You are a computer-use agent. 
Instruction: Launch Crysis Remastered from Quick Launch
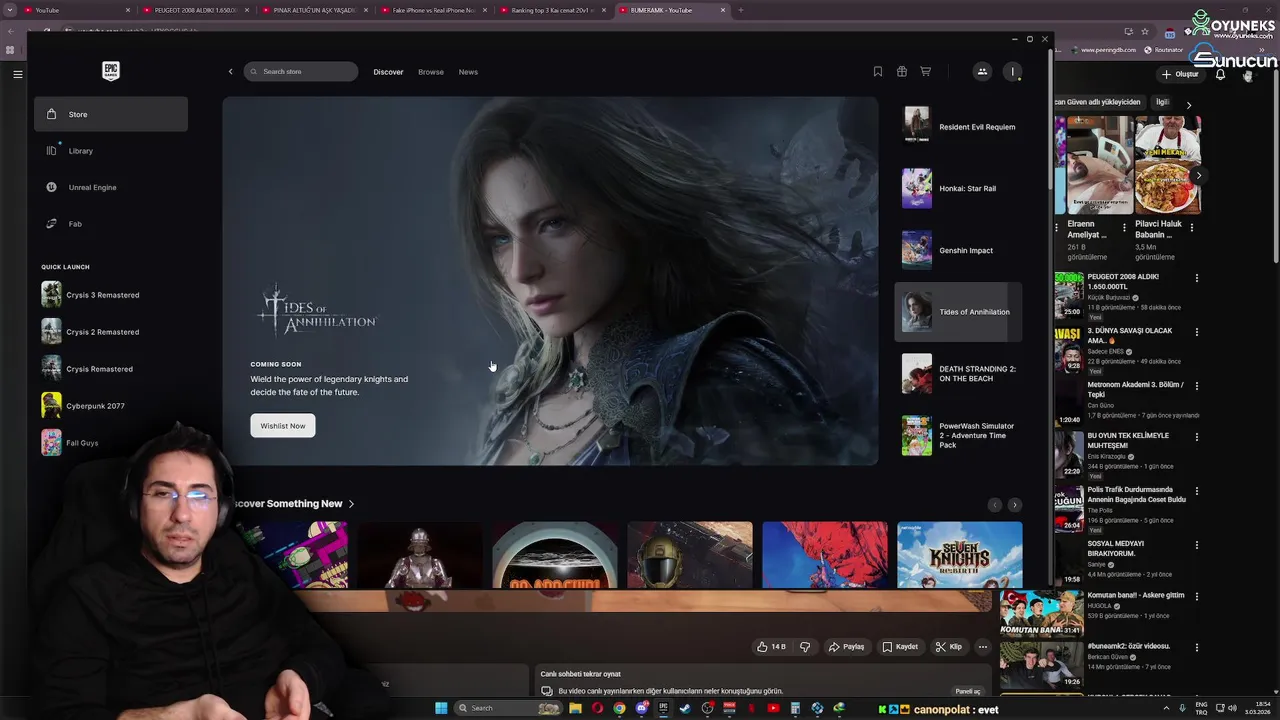[x=88, y=369]
